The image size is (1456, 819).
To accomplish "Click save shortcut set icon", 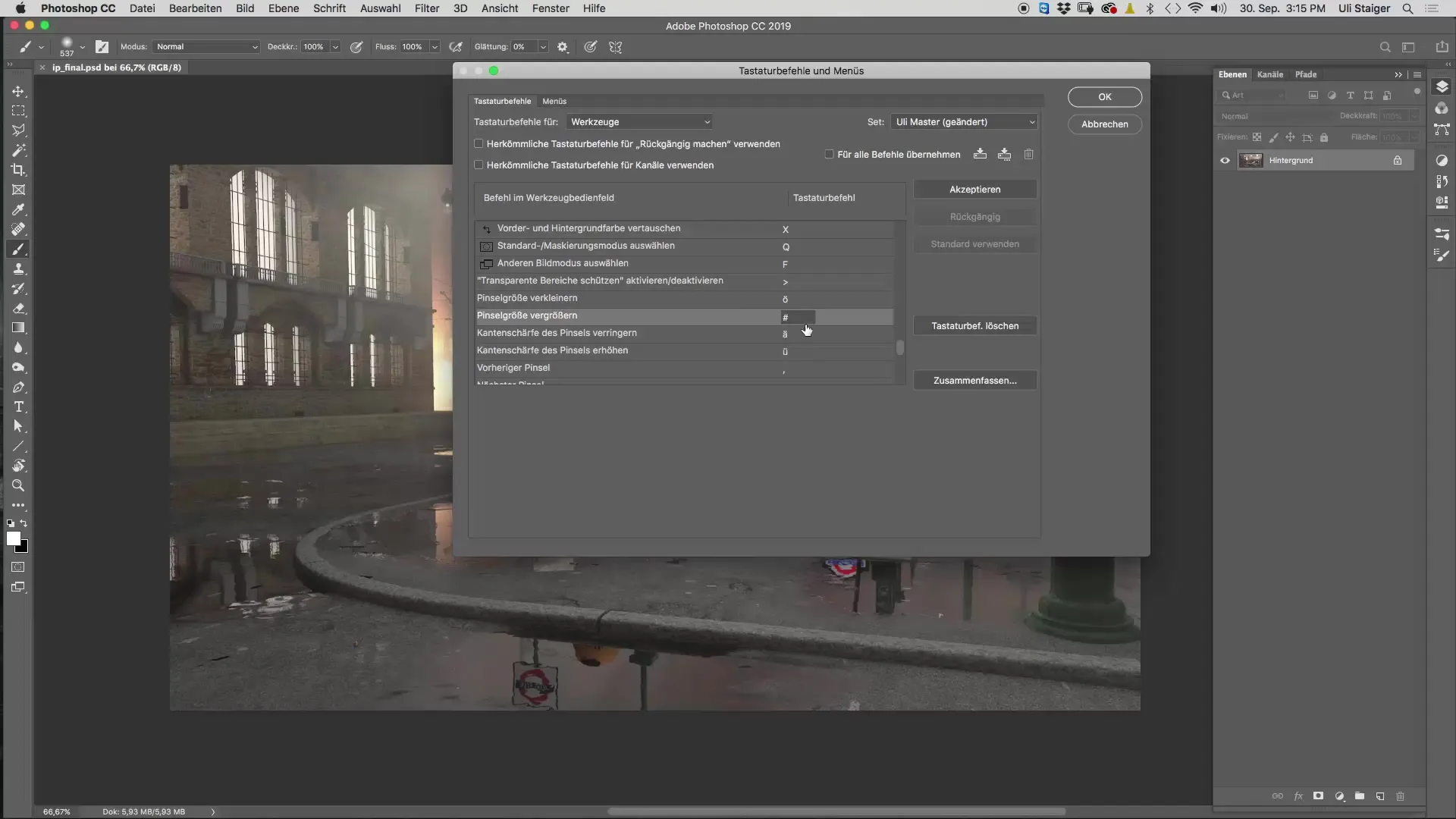I will click(x=980, y=154).
